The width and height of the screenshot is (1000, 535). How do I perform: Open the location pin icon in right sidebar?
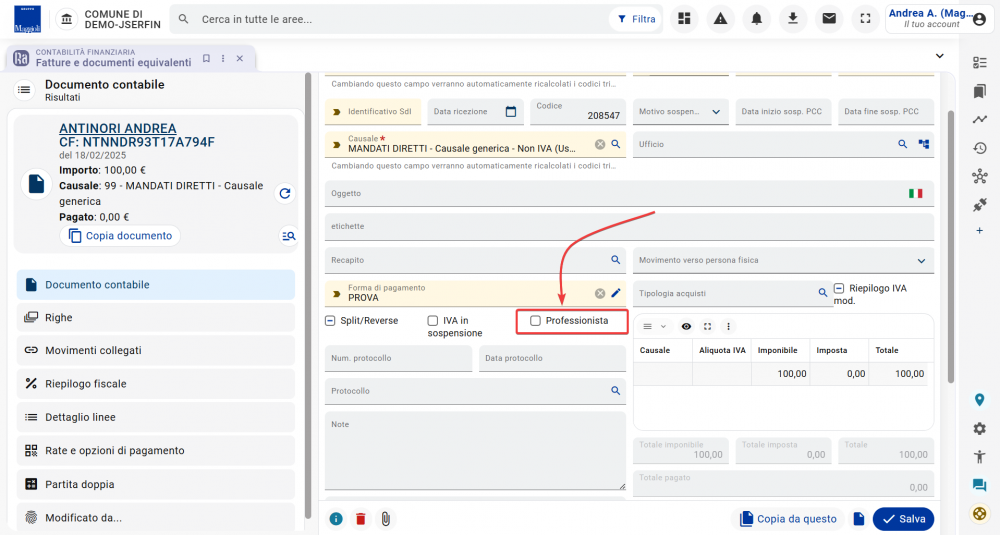(980, 400)
